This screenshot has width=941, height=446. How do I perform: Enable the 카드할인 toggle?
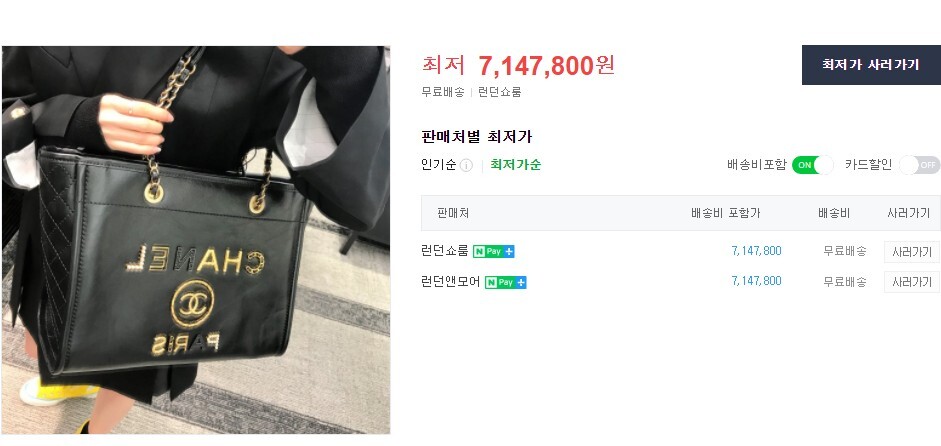coord(919,164)
